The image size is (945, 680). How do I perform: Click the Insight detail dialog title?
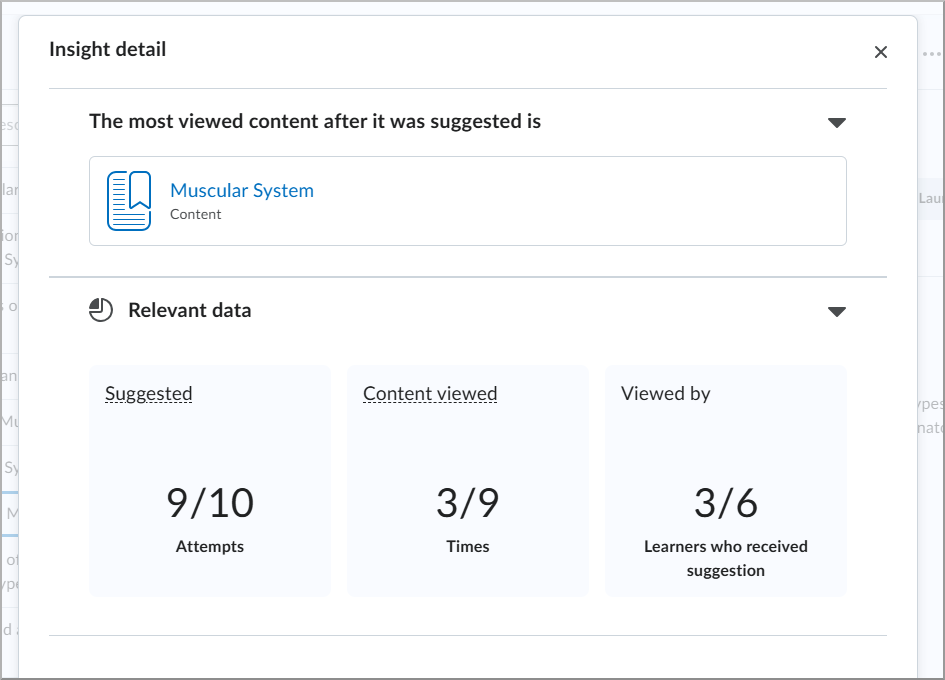(x=107, y=49)
